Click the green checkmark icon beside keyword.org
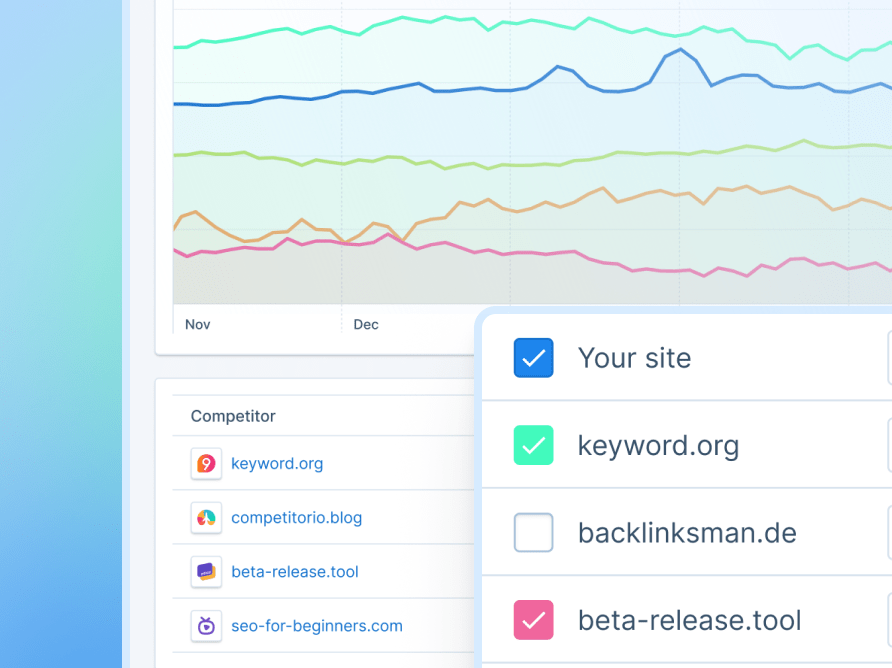This screenshot has width=892, height=668. pos(533,445)
